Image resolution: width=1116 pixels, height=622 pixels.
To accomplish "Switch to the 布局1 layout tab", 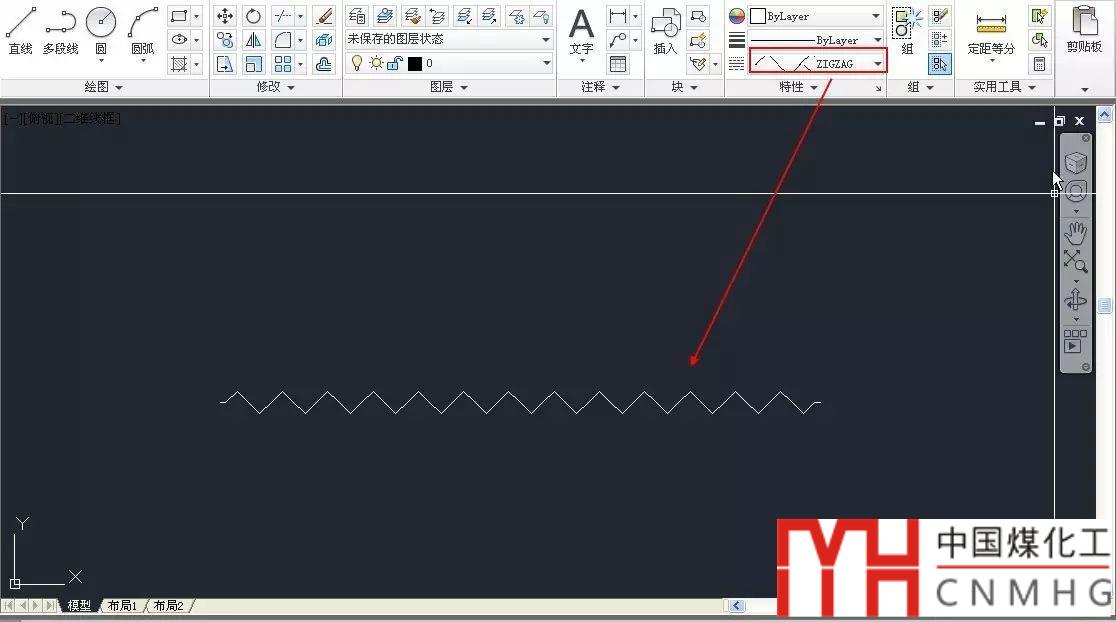I will [122, 605].
